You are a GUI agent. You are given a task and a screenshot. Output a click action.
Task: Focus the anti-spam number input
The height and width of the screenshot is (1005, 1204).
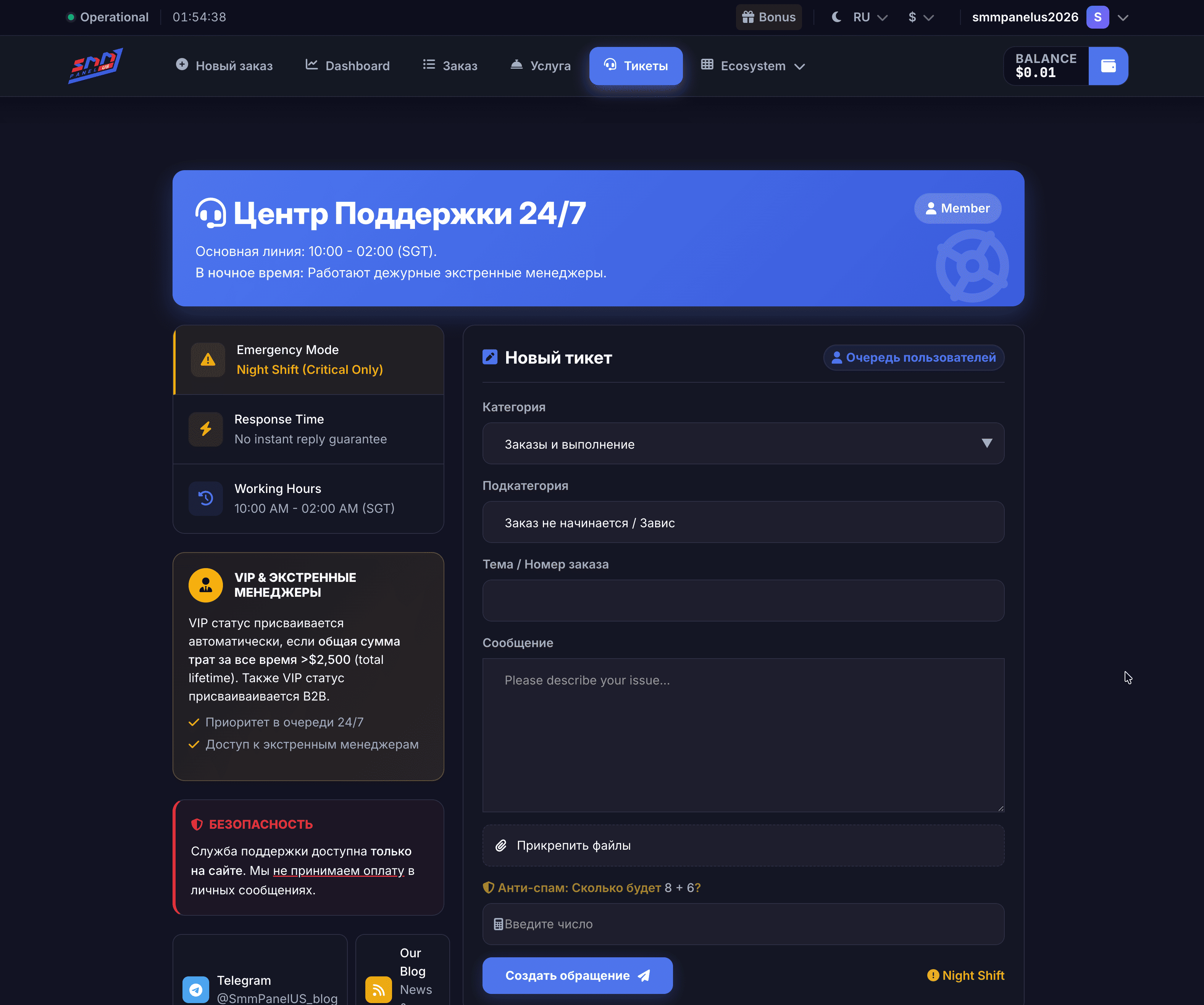click(742, 924)
